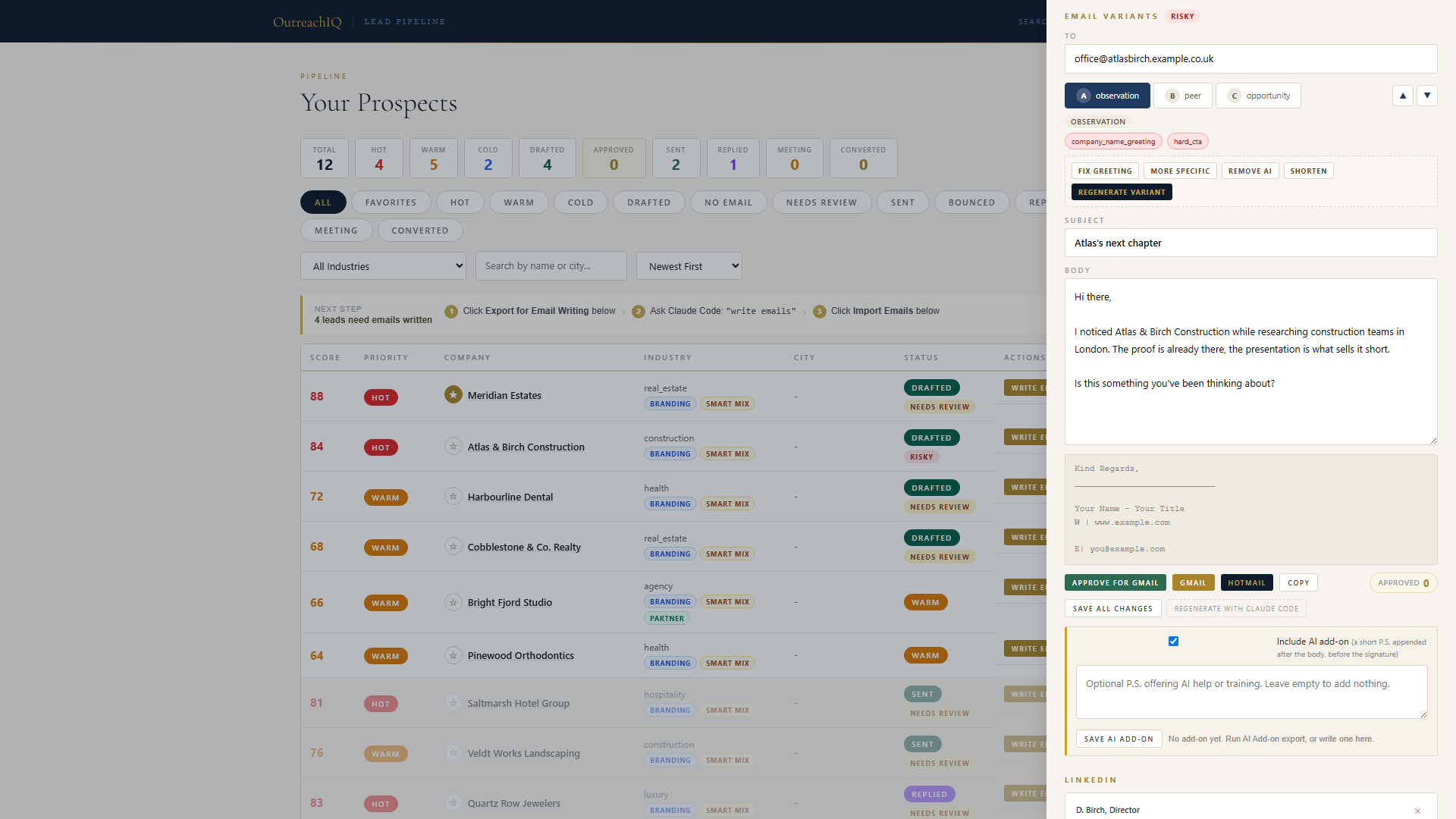Filter by No Email pill
Viewport: 1456px width, 819px height.
(x=728, y=202)
